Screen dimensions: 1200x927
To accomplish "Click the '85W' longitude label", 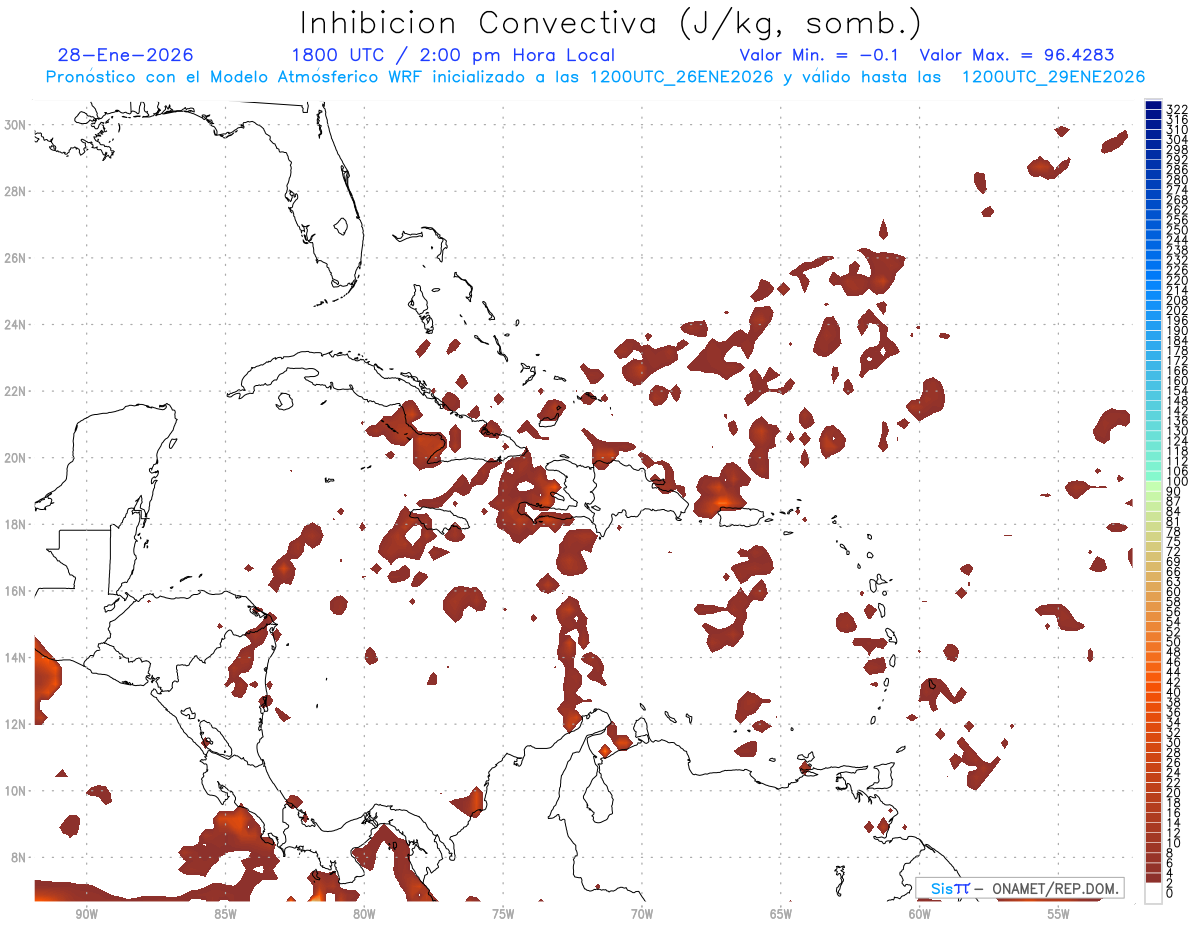I will tap(225, 915).
